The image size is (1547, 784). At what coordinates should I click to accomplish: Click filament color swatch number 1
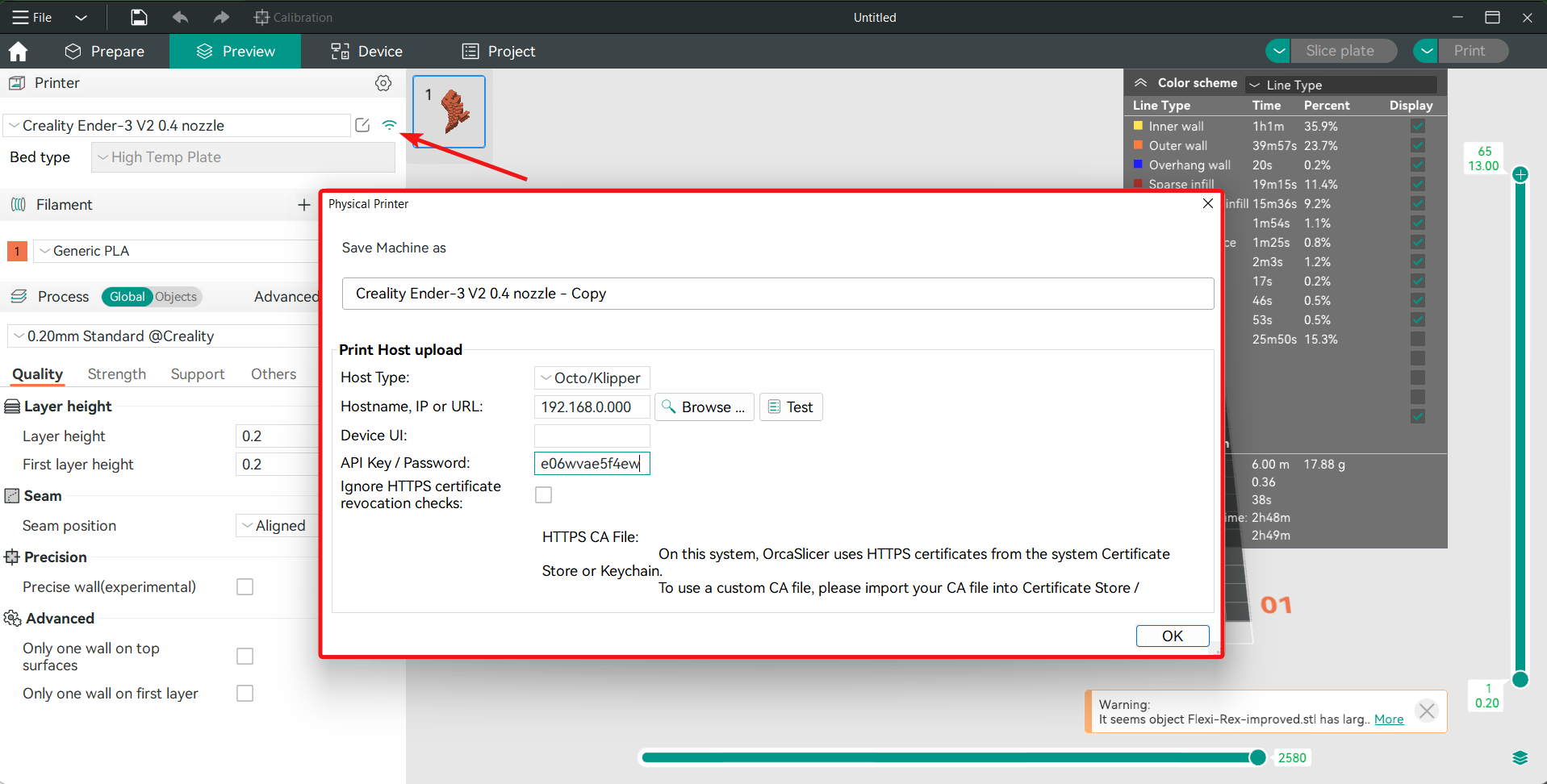pyautogui.click(x=17, y=251)
